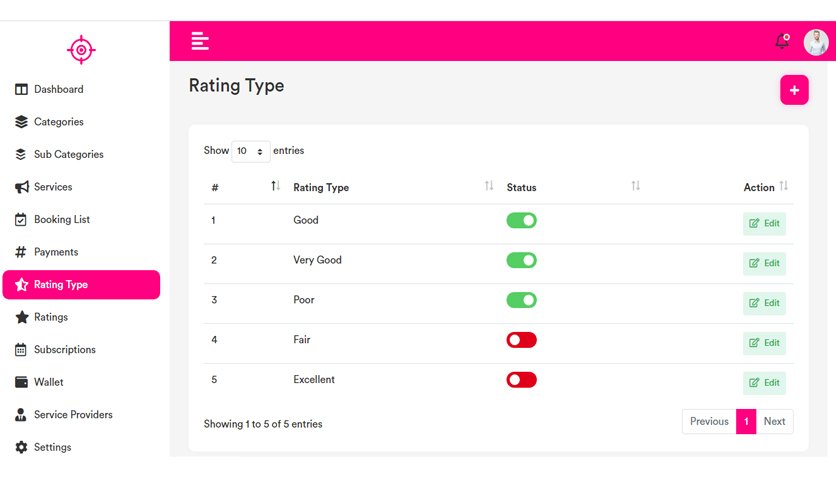The image size is (836, 484).
Task: Select page 1 in pagination
Action: 746,421
